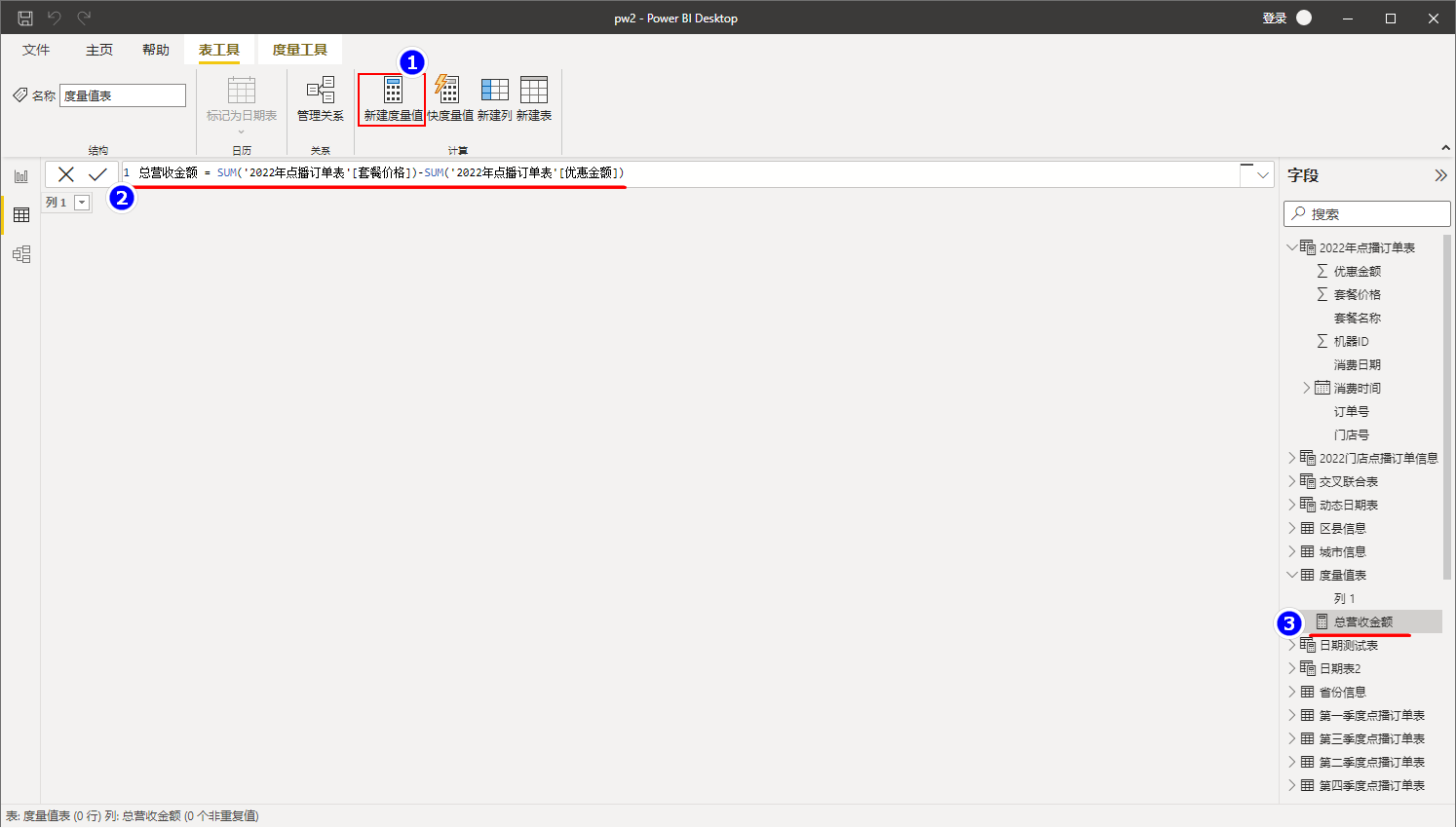This screenshot has width=1456, height=828.
Task: Click the Undo arrow in title bar
Action: pos(55,18)
